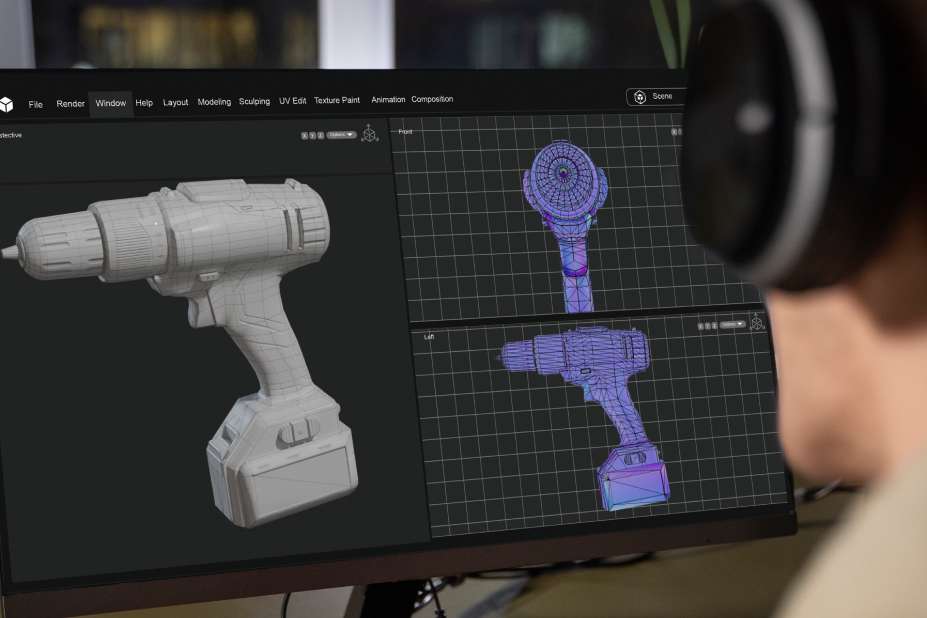The height and width of the screenshot is (618, 927).
Task: Open the Help menu
Action: (x=144, y=103)
